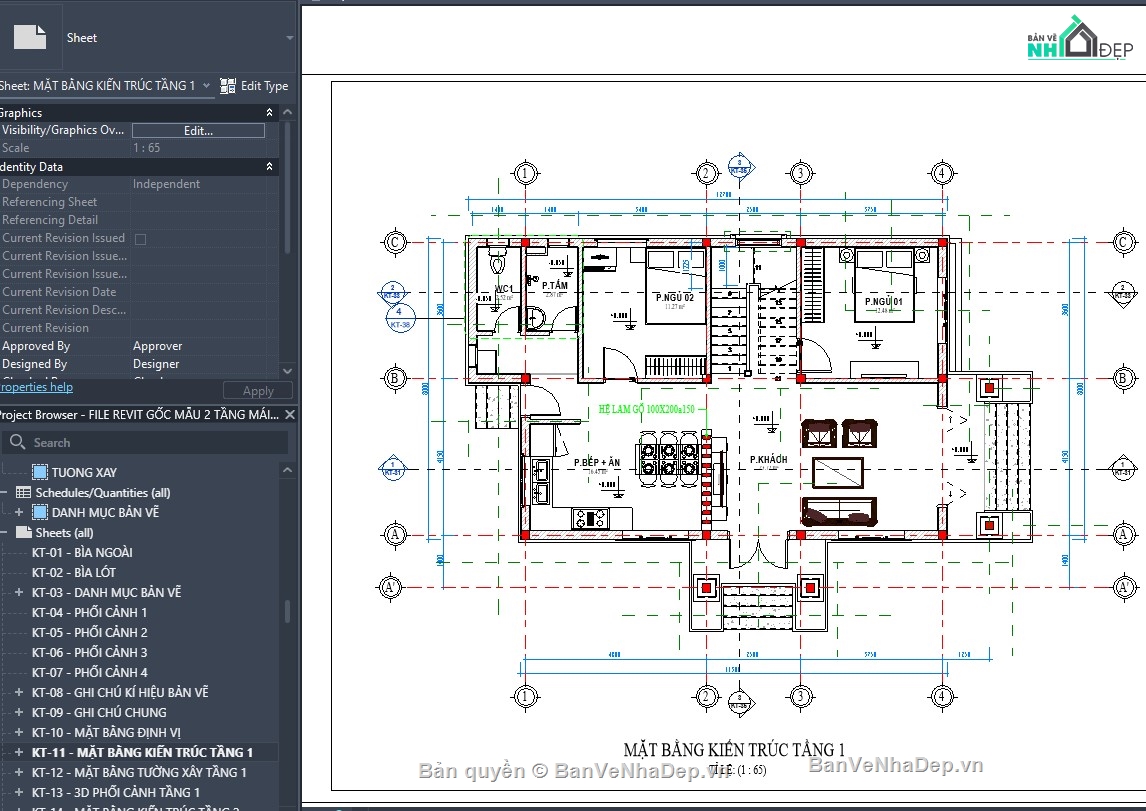Expand sheet KT-08 - GHI CHÚ KÍ HIỆU BẢN VẼ
Image resolution: width=1146 pixels, height=811 pixels.
point(19,692)
